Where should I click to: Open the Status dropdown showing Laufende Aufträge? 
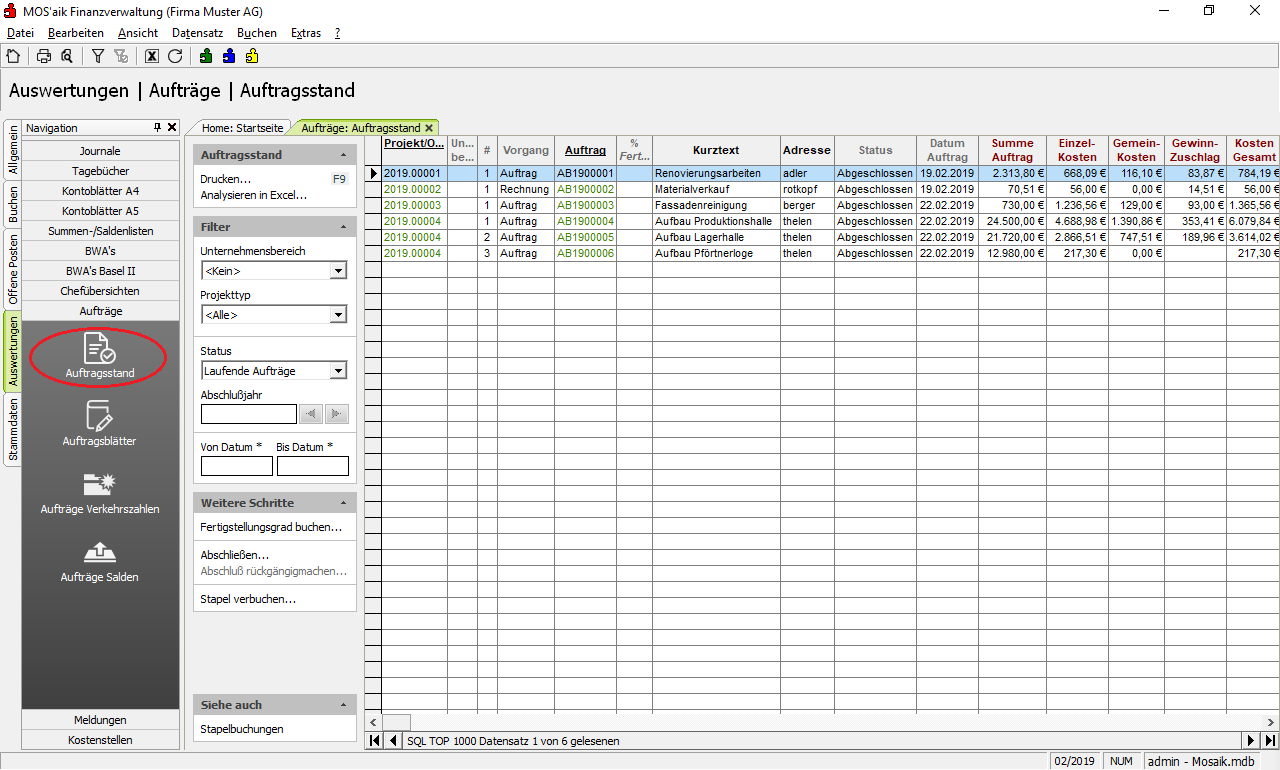(x=338, y=371)
